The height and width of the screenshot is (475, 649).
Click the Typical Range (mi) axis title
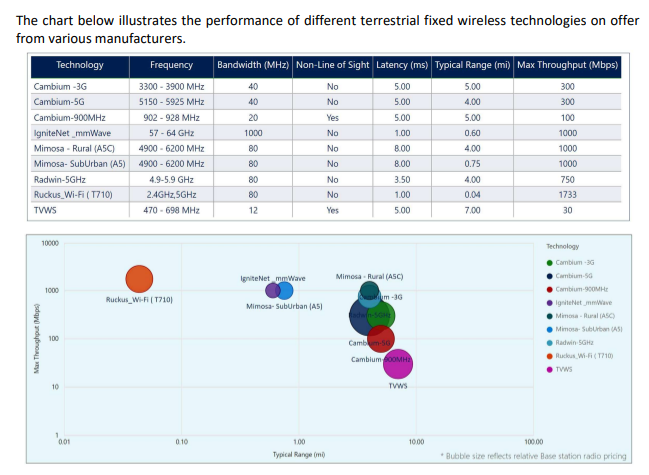tap(299, 455)
